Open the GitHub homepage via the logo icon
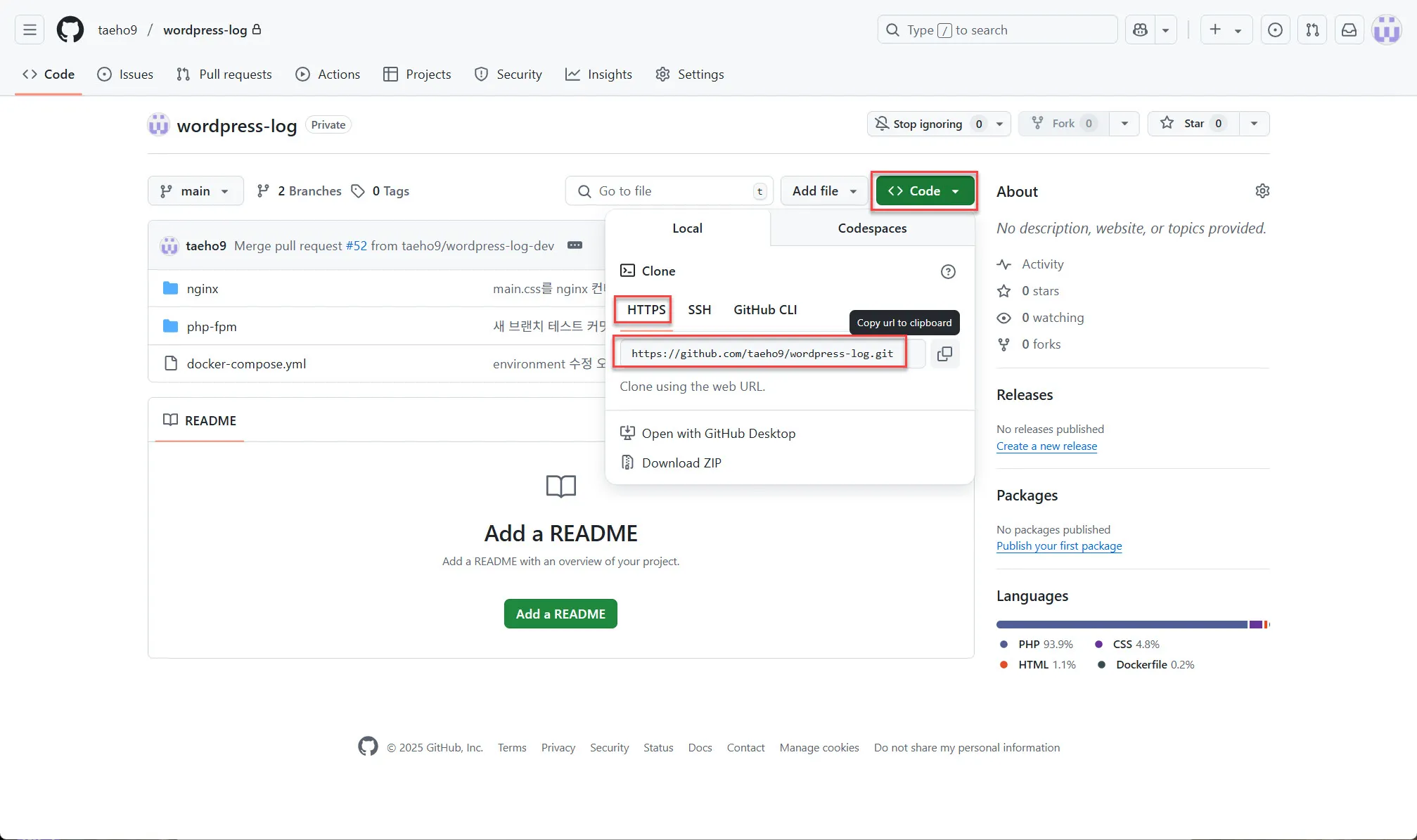The height and width of the screenshot is (840, 1417). pyautogui.click(x=69, y=30)
